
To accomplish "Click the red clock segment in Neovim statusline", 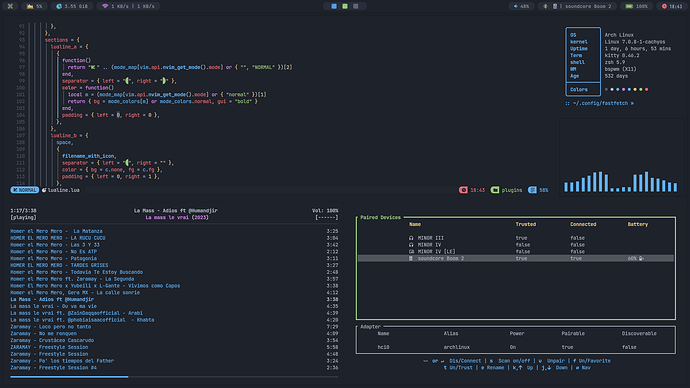I will [x=472, y=190].
